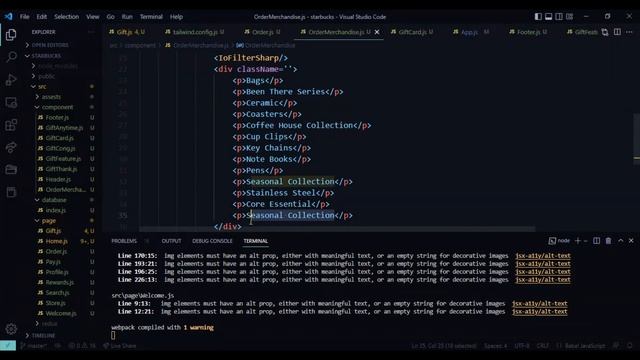
Task: Click CRLF end-of-line selector
Action: tap(543, 346)
